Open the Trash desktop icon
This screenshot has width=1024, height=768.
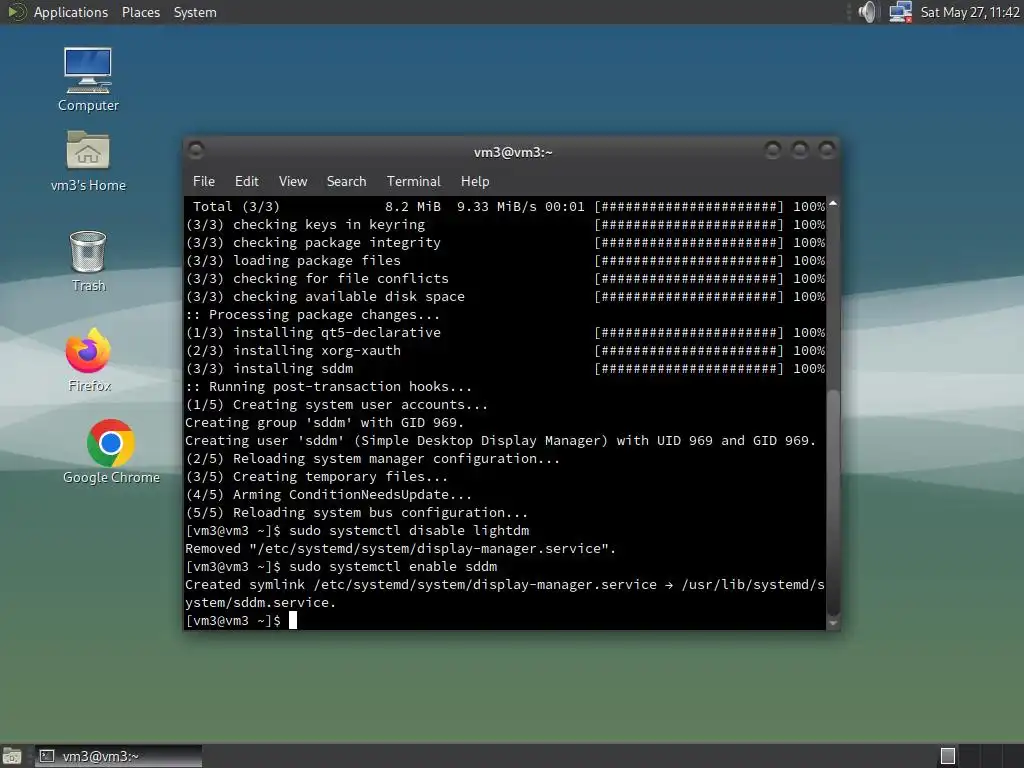point(88,261)
